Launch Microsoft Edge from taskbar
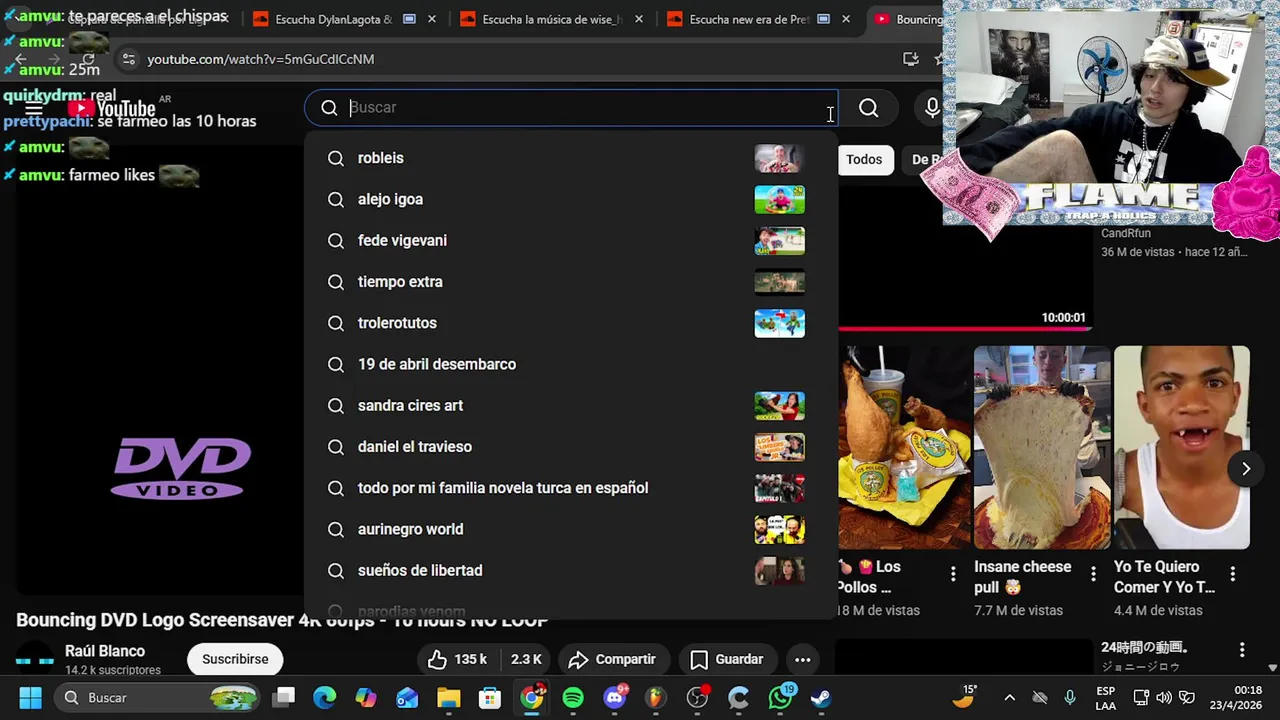The width and height of the screenshot is (1280, 720). pos(325,697)
